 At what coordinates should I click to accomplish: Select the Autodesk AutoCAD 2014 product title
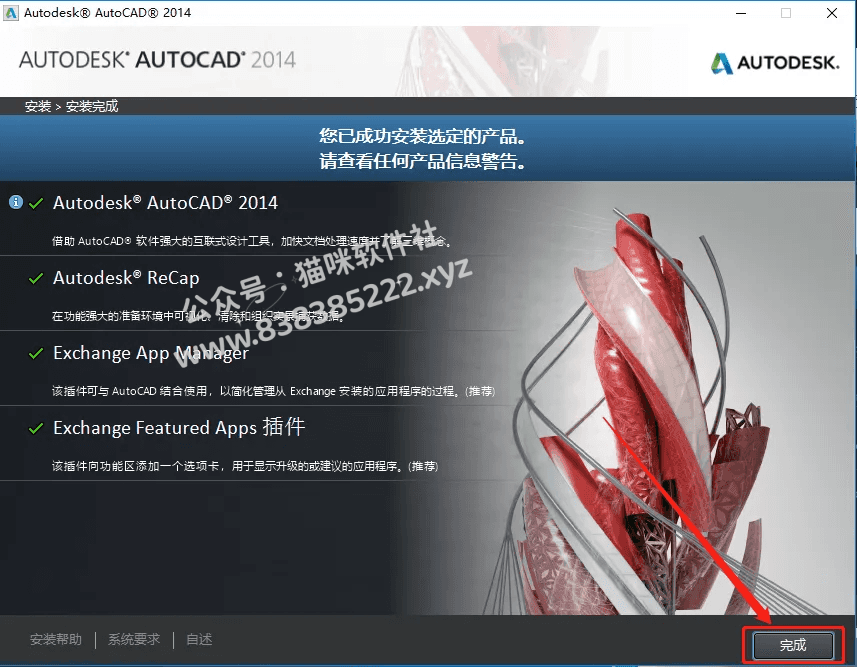[x=165, y=203]
